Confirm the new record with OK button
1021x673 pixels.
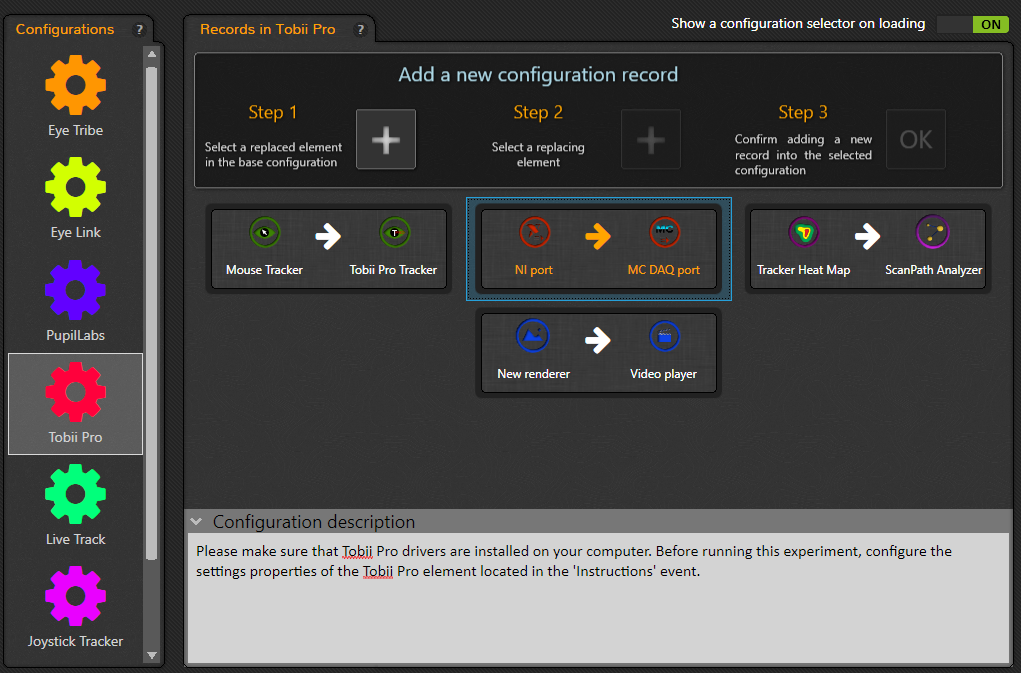click(x=916, y=139)
